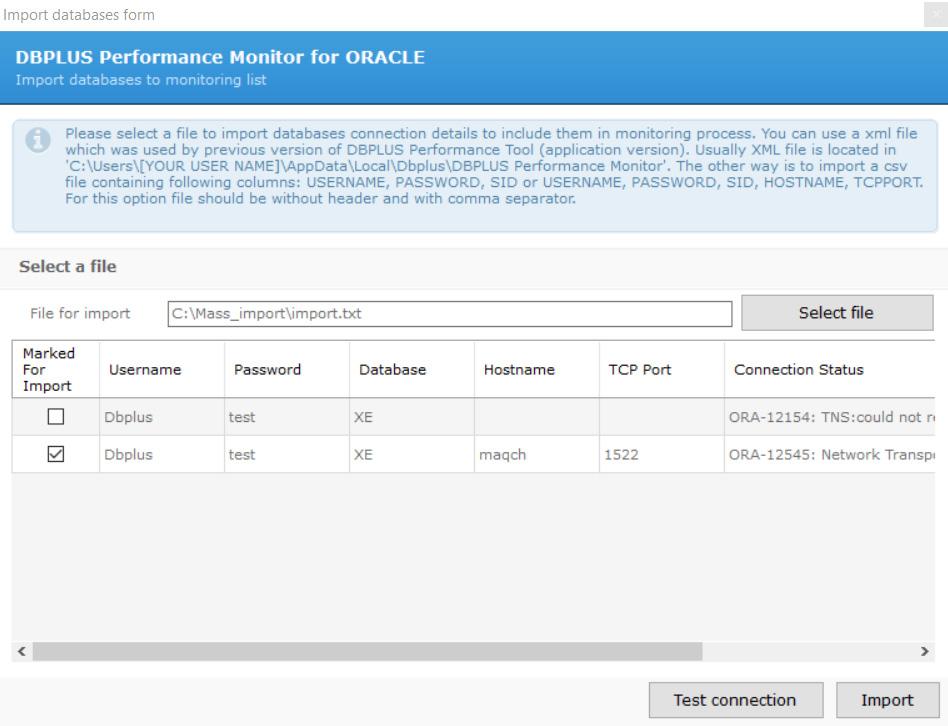Select the ORA-12154 connection status cell
This screenshot has height=726, width=948.
(x=830, y=417)
